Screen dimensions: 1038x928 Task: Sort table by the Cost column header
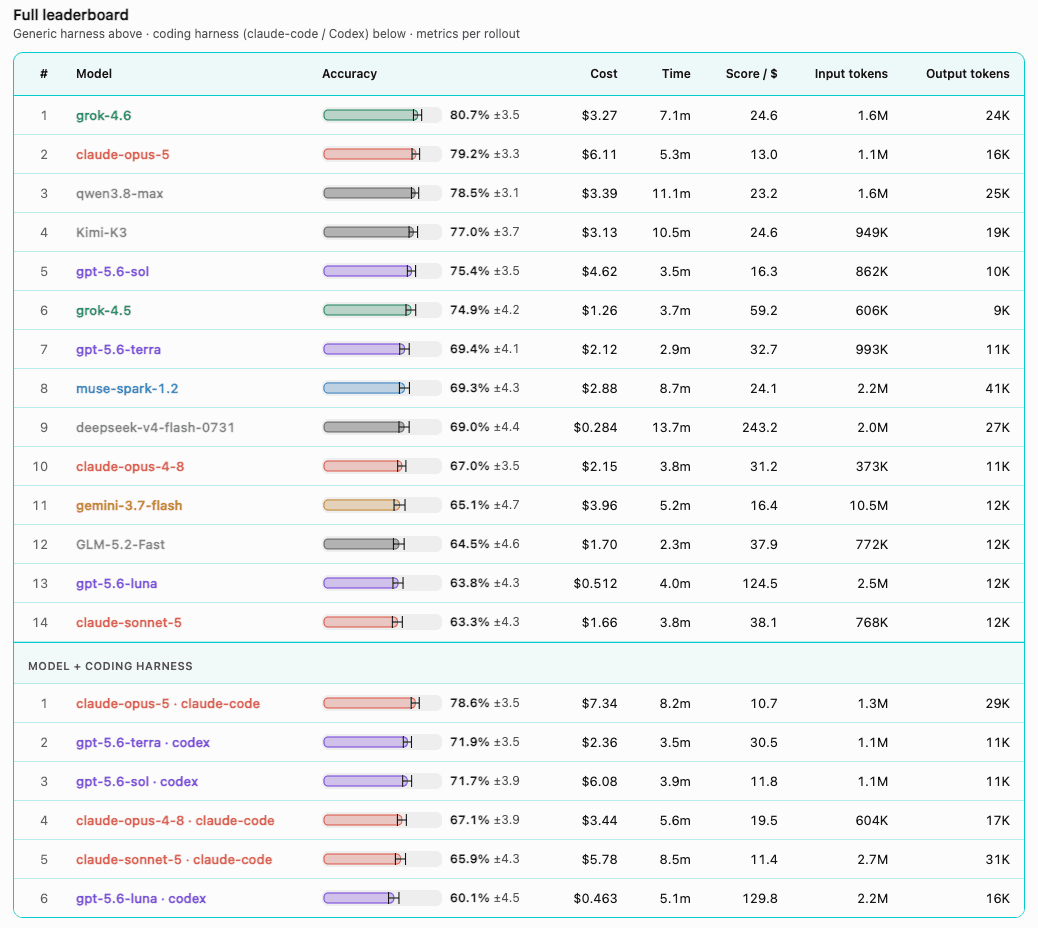(603, 74)
